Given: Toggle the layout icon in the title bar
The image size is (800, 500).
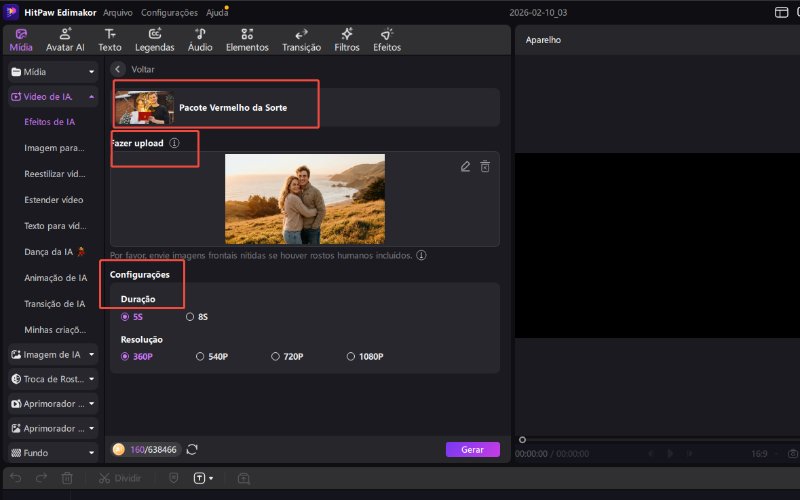Looking at the screenshot, I should (x=781, y=12).
